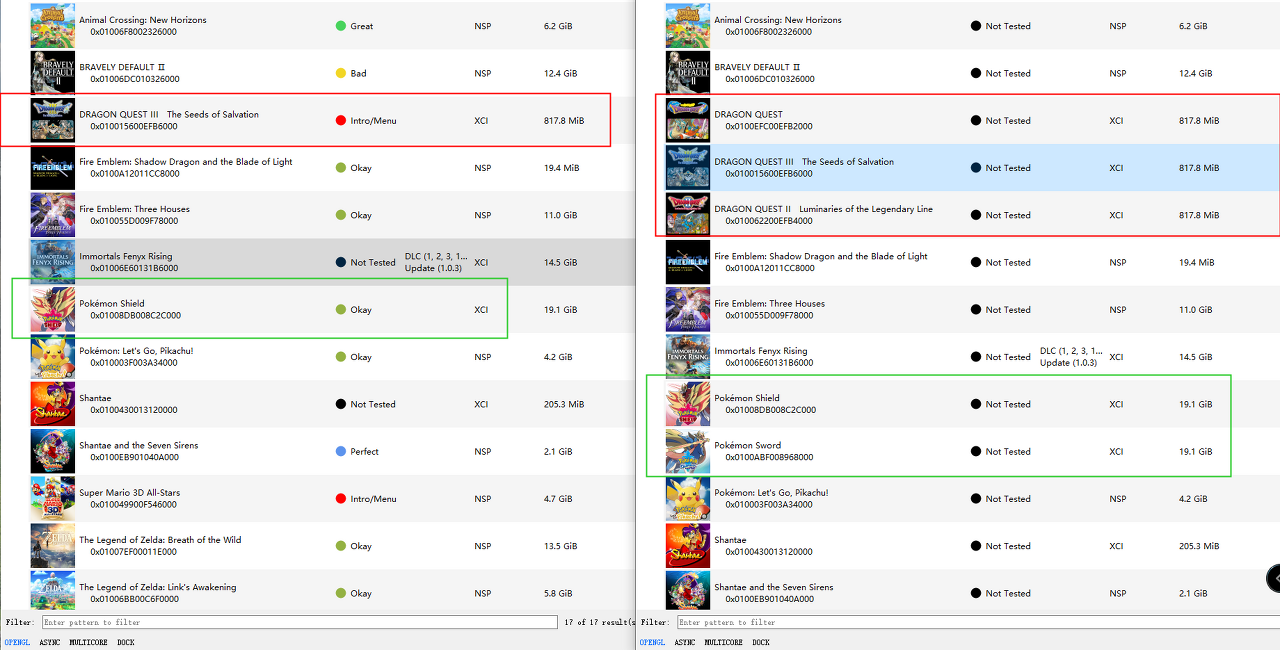1280x650 pixels.
Task: Click Fire Emblem Three Houses icon, right window
Action: coord(687,310)
